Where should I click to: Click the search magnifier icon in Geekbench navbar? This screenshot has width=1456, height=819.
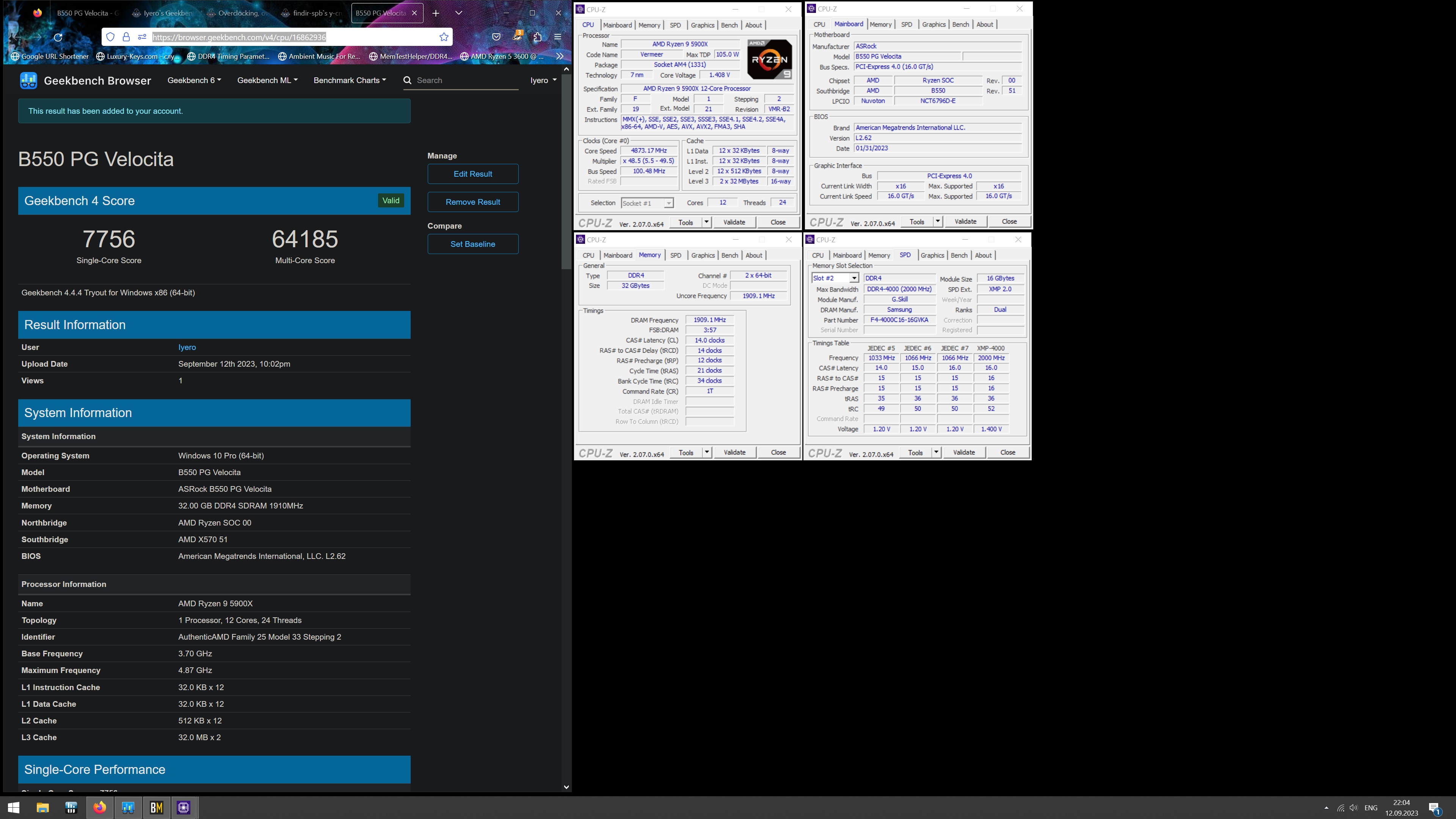[x=407, y=80]
